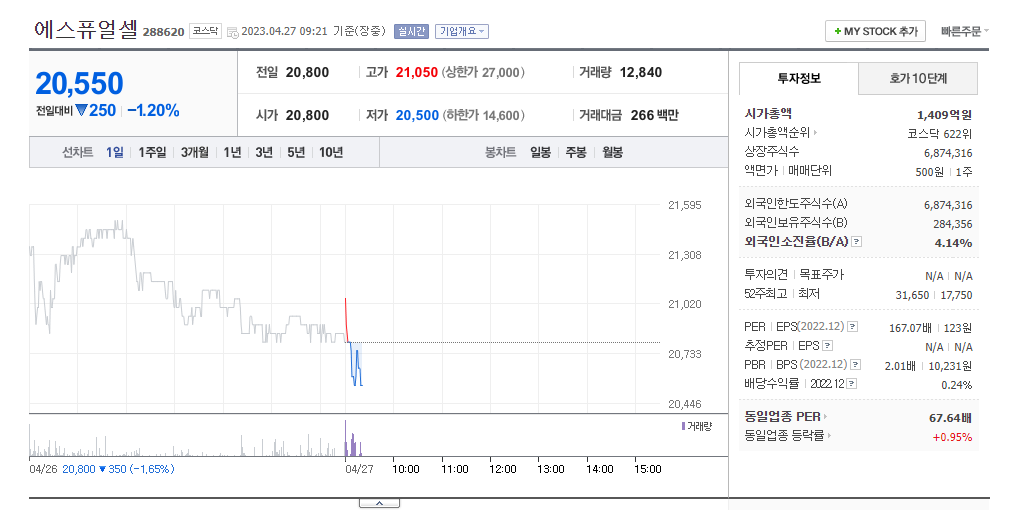Click the red opening price line on chart
The image size is (1029, 510).
coord(347,320)
